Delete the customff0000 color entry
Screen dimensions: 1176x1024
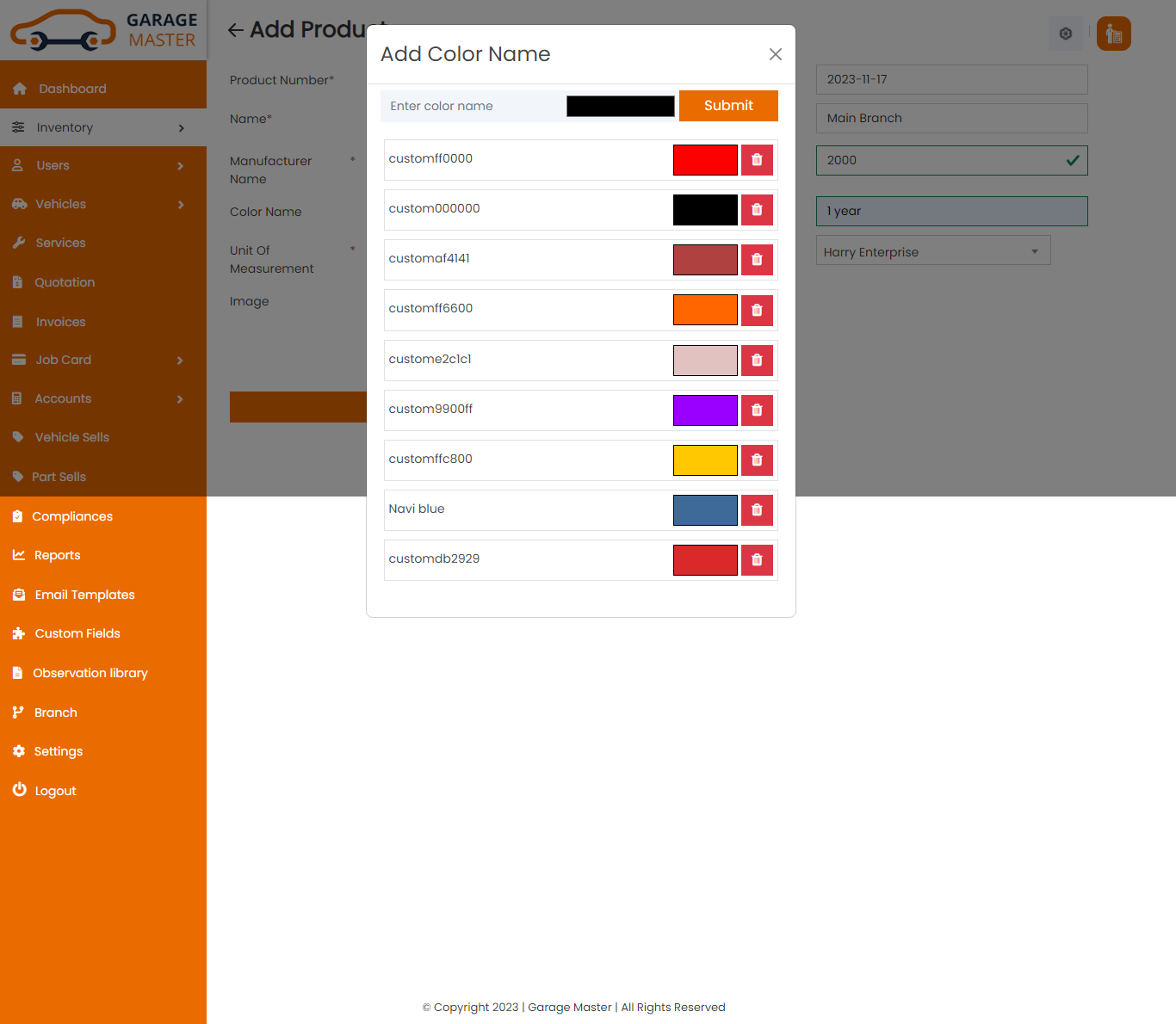[757, 160]
